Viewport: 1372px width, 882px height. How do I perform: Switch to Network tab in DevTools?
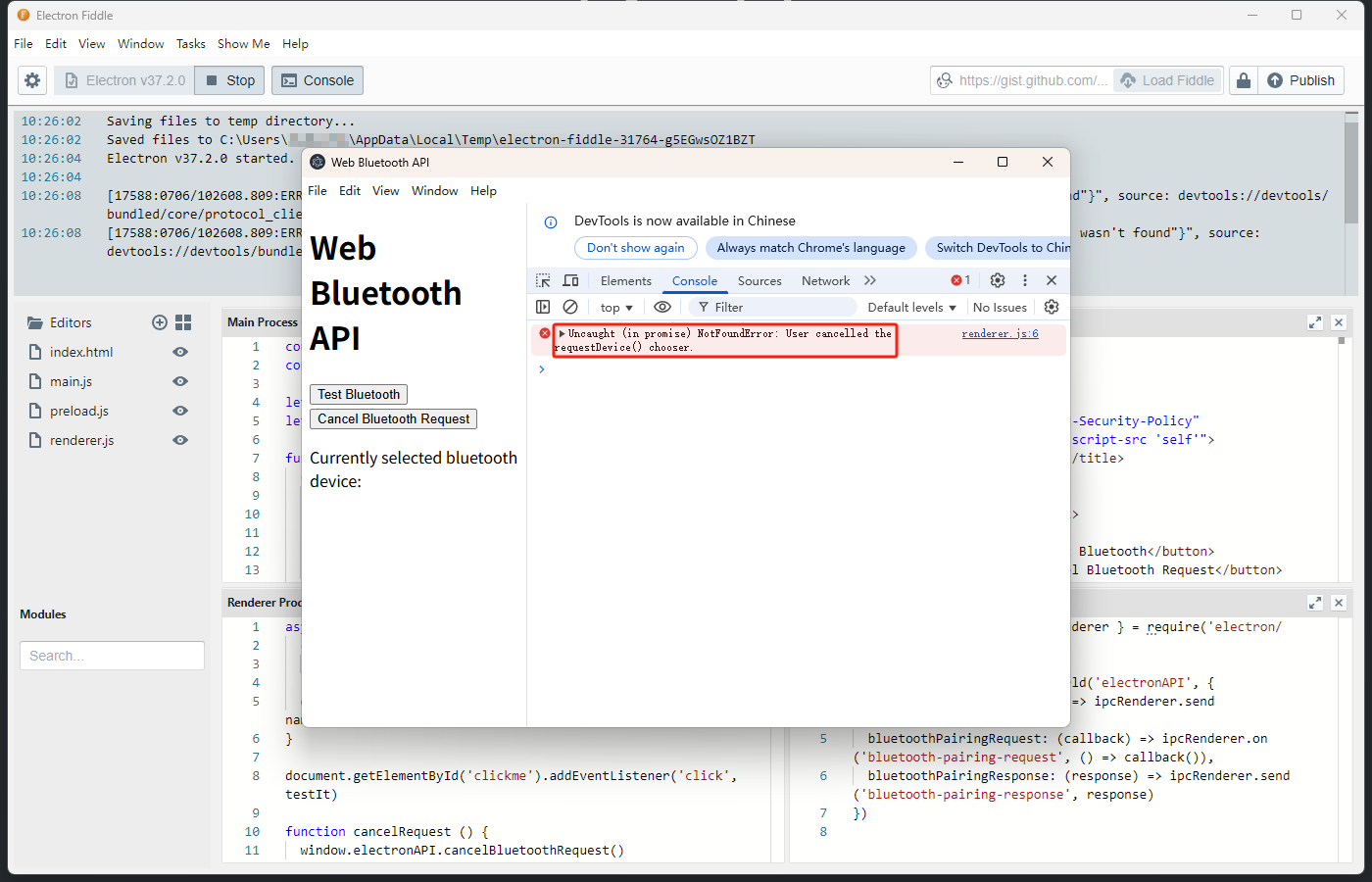826,280
